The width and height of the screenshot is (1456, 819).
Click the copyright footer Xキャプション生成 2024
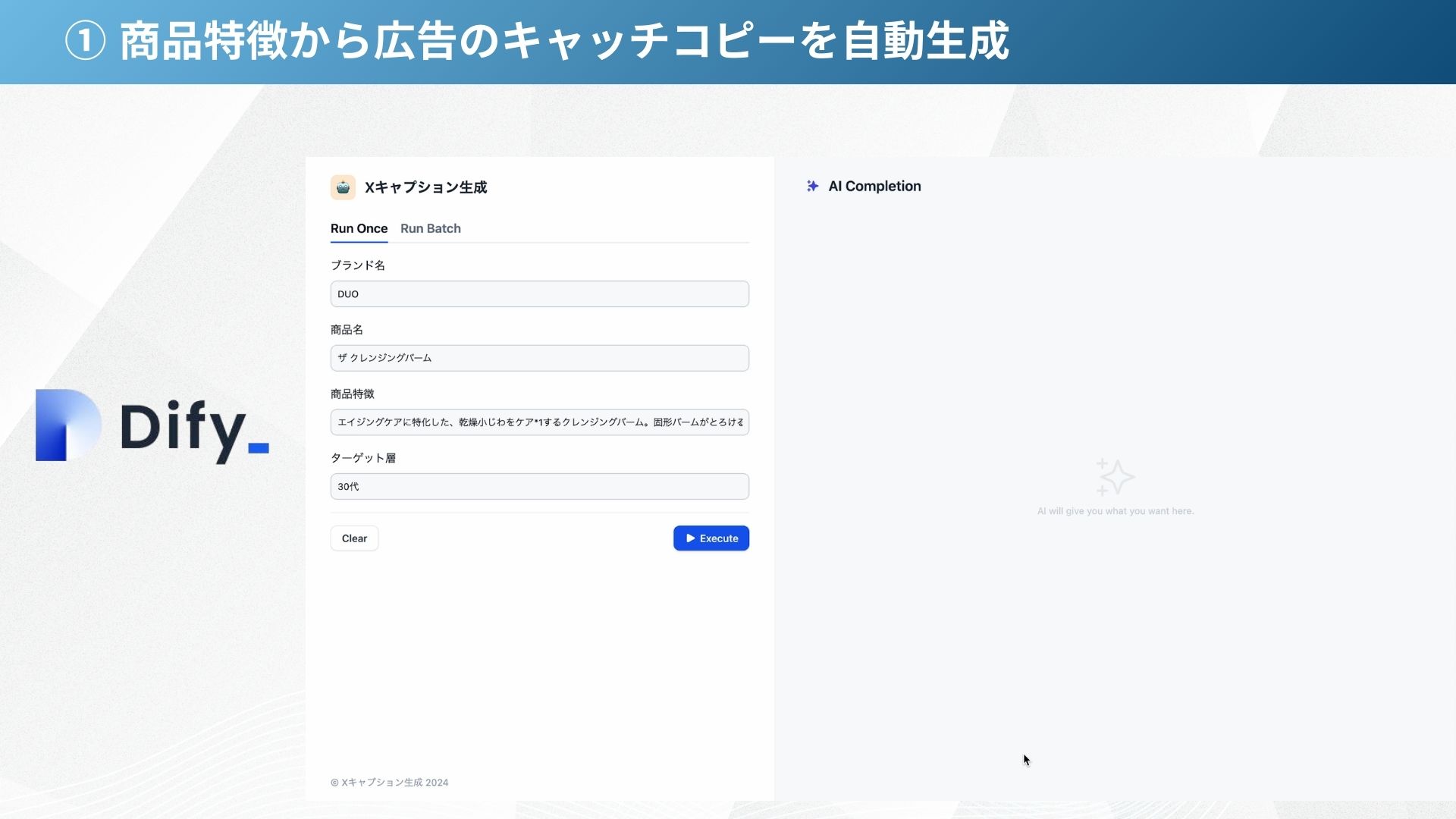tap(390, 783)
